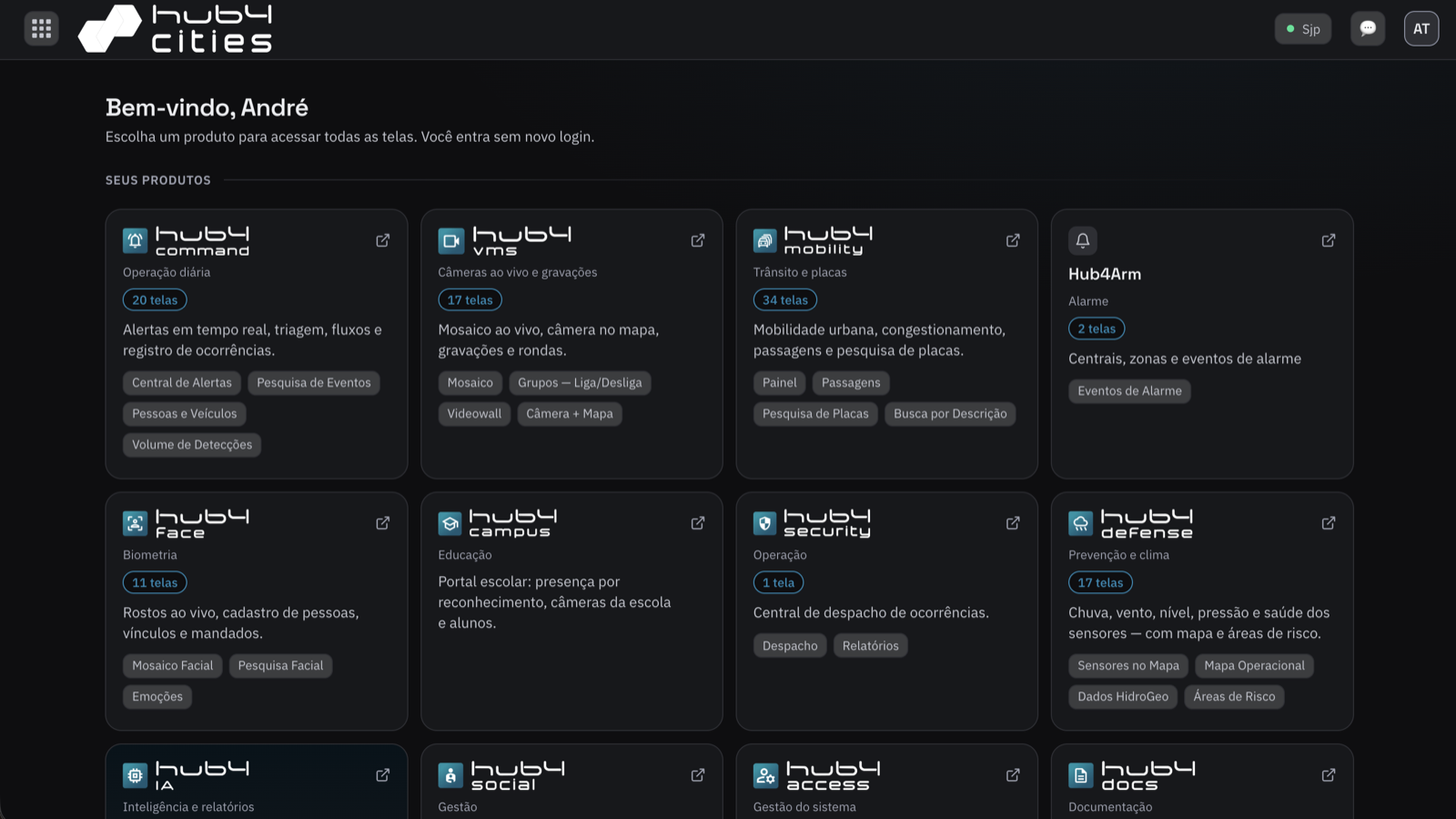Select the Hub4 Campus product card
Screen dimensions: 1456x819
point(571,612)
